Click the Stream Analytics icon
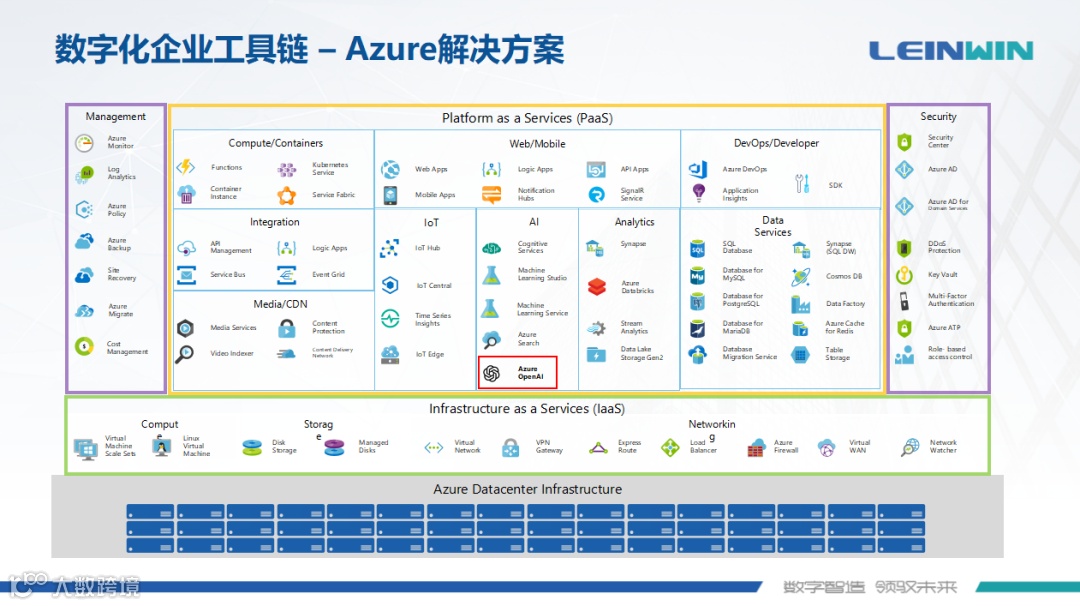 click(x=596, y=328)
